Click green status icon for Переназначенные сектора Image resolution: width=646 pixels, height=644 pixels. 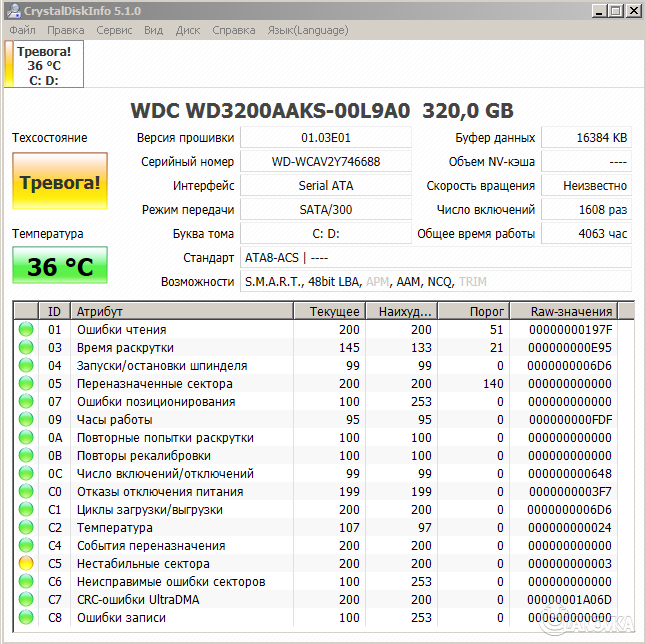coord(26,383)
